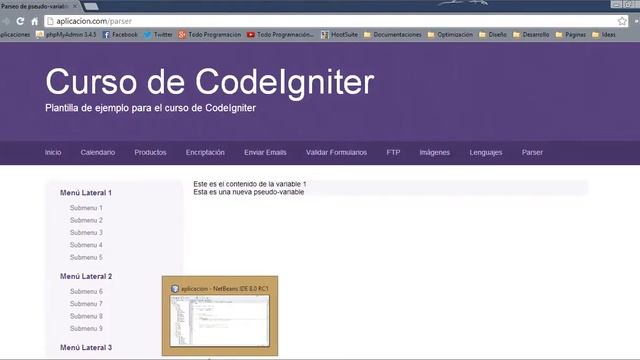Click Menú Lateral 2 heading
Image resolution: width=640 pixels, height=360 pixels.
tap(86, 276)
